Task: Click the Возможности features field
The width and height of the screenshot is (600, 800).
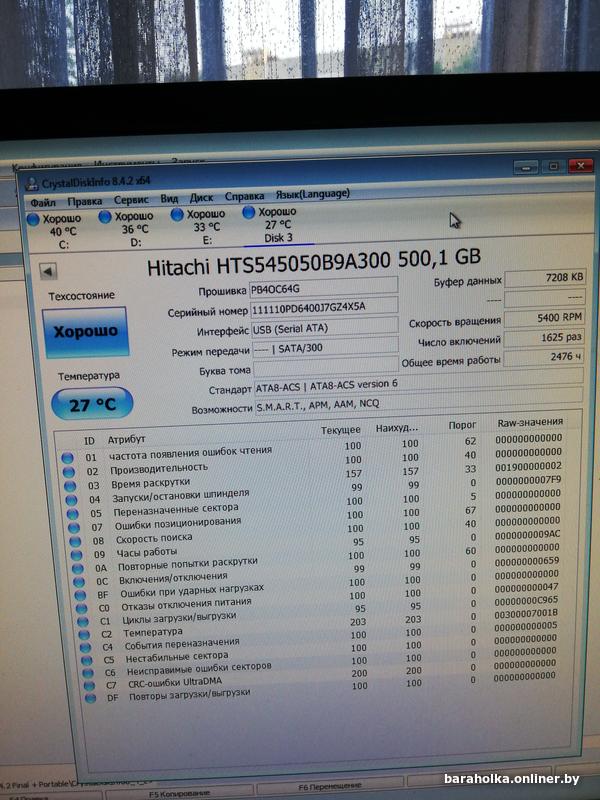Action: (418, 402)
